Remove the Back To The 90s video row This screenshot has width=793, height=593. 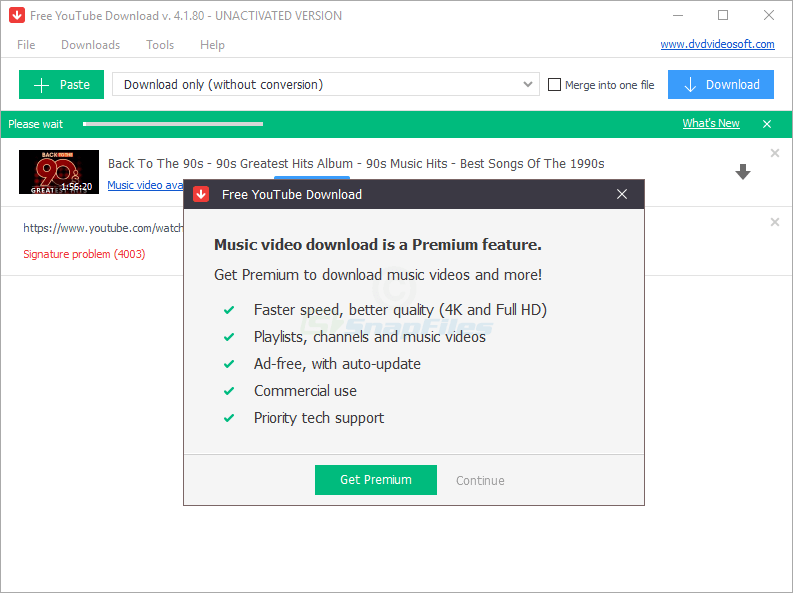coord(774,153)
